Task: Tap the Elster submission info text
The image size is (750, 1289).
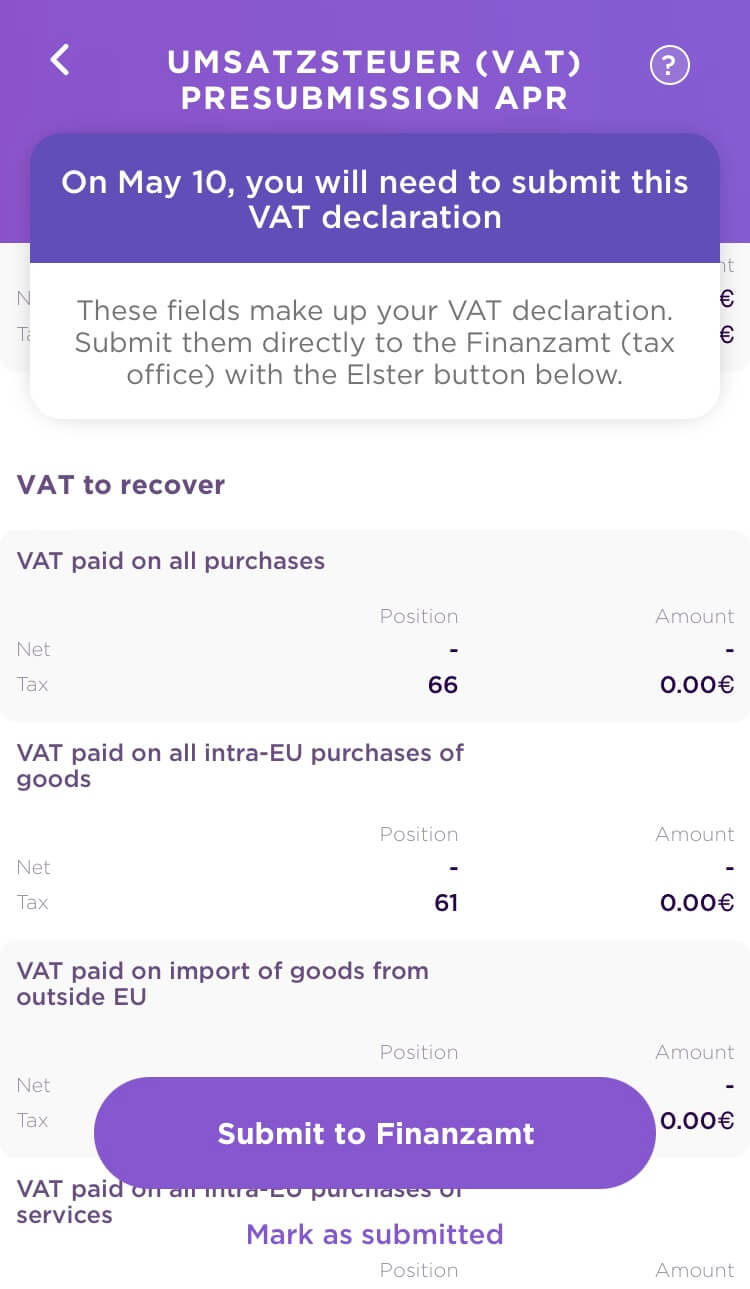Action: click(x=375, y=342)
